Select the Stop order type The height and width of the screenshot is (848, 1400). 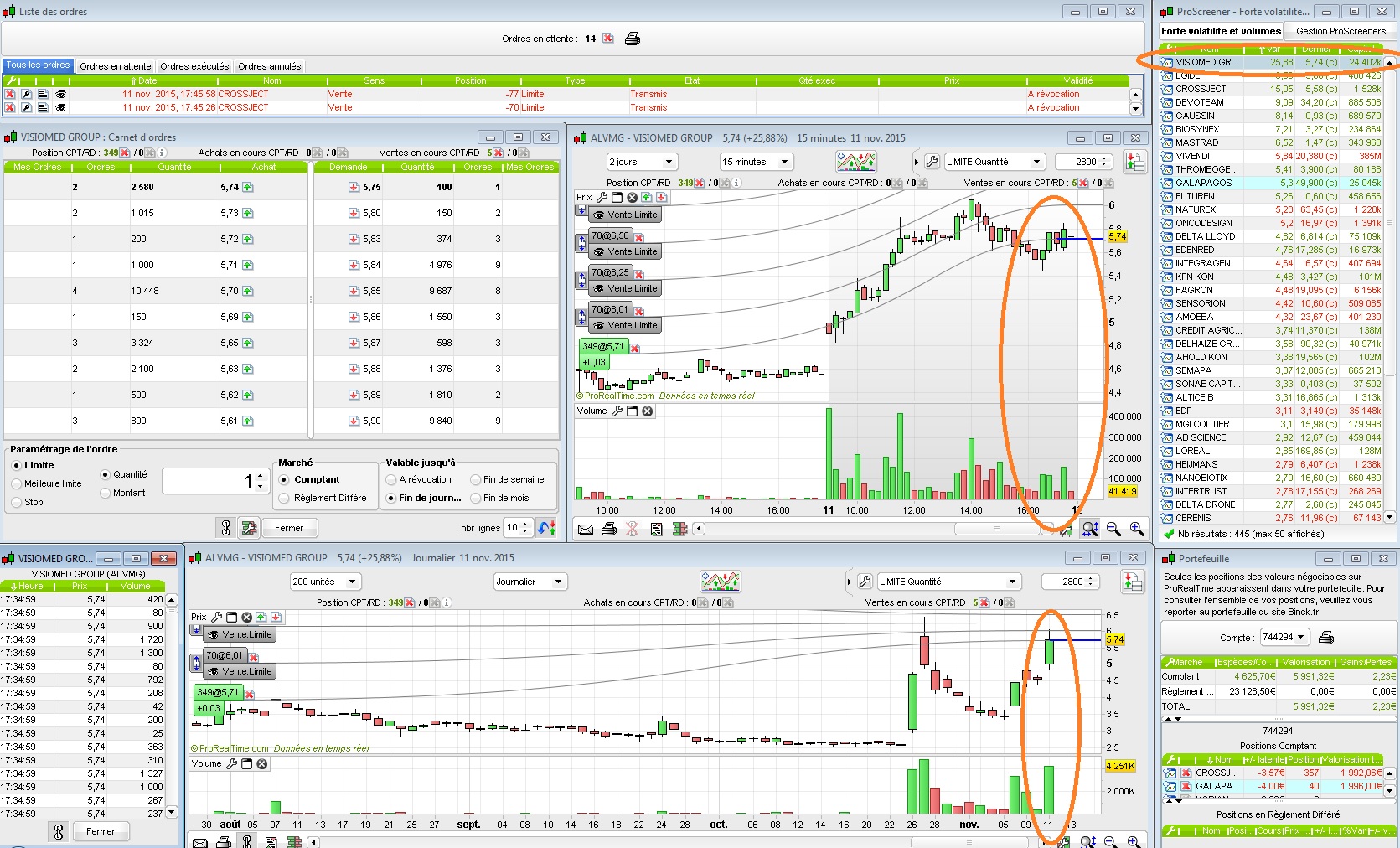(28, 503)
